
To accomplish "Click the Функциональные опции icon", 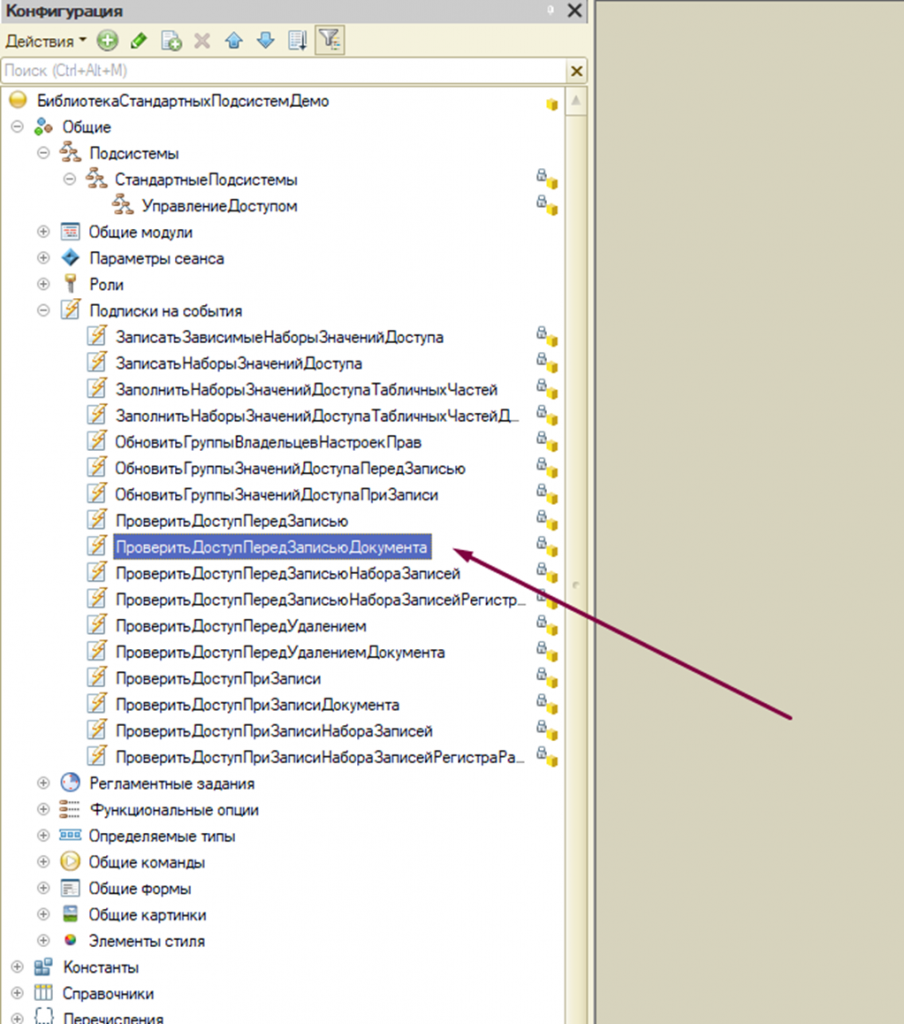I will [x=70, y=809].
